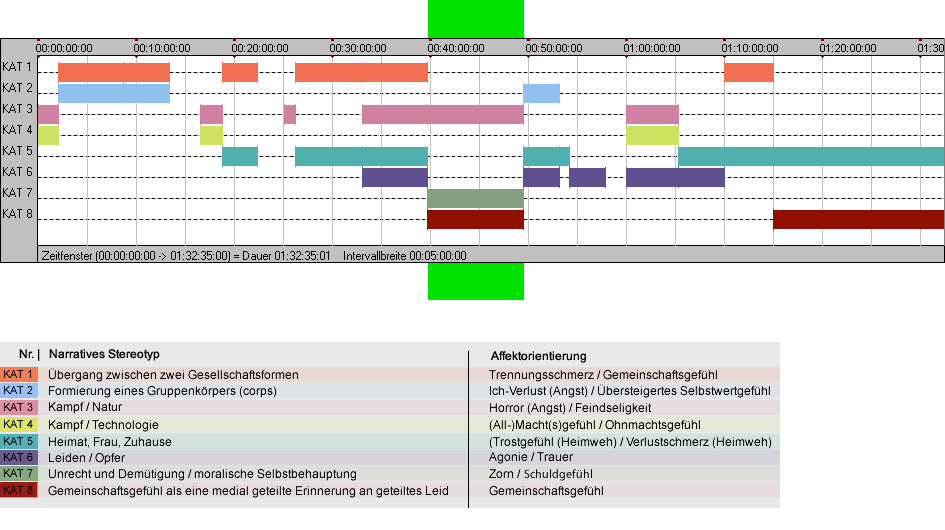Select the orange KAT 1 bar beginning at 01:10:00:00
The image size is (945, 530).
(749, 72)
